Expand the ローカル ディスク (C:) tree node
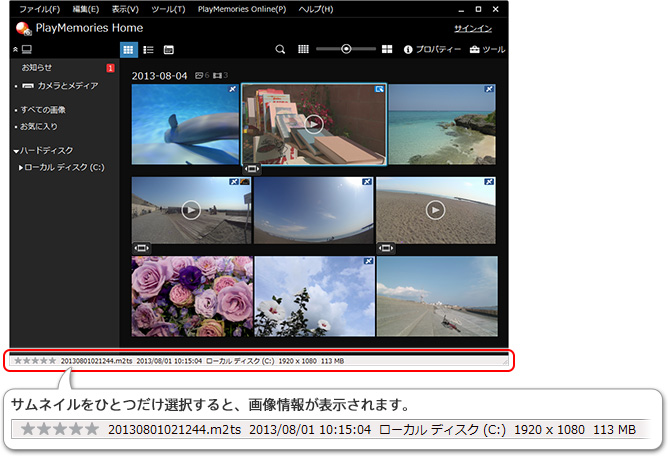 point(21,167)
